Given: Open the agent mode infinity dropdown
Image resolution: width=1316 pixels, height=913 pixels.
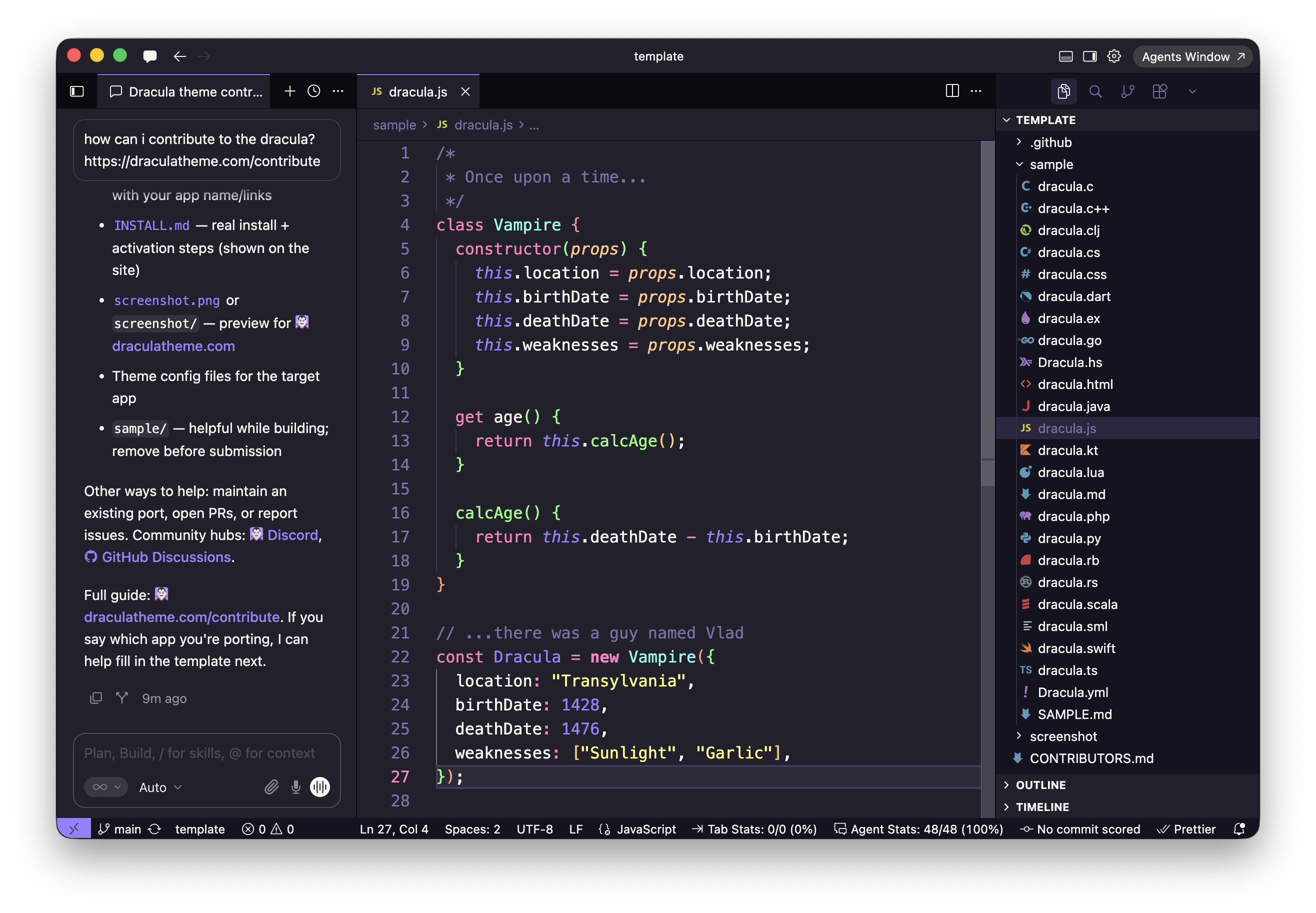Looking at the screenshot, I should (106, 787).
